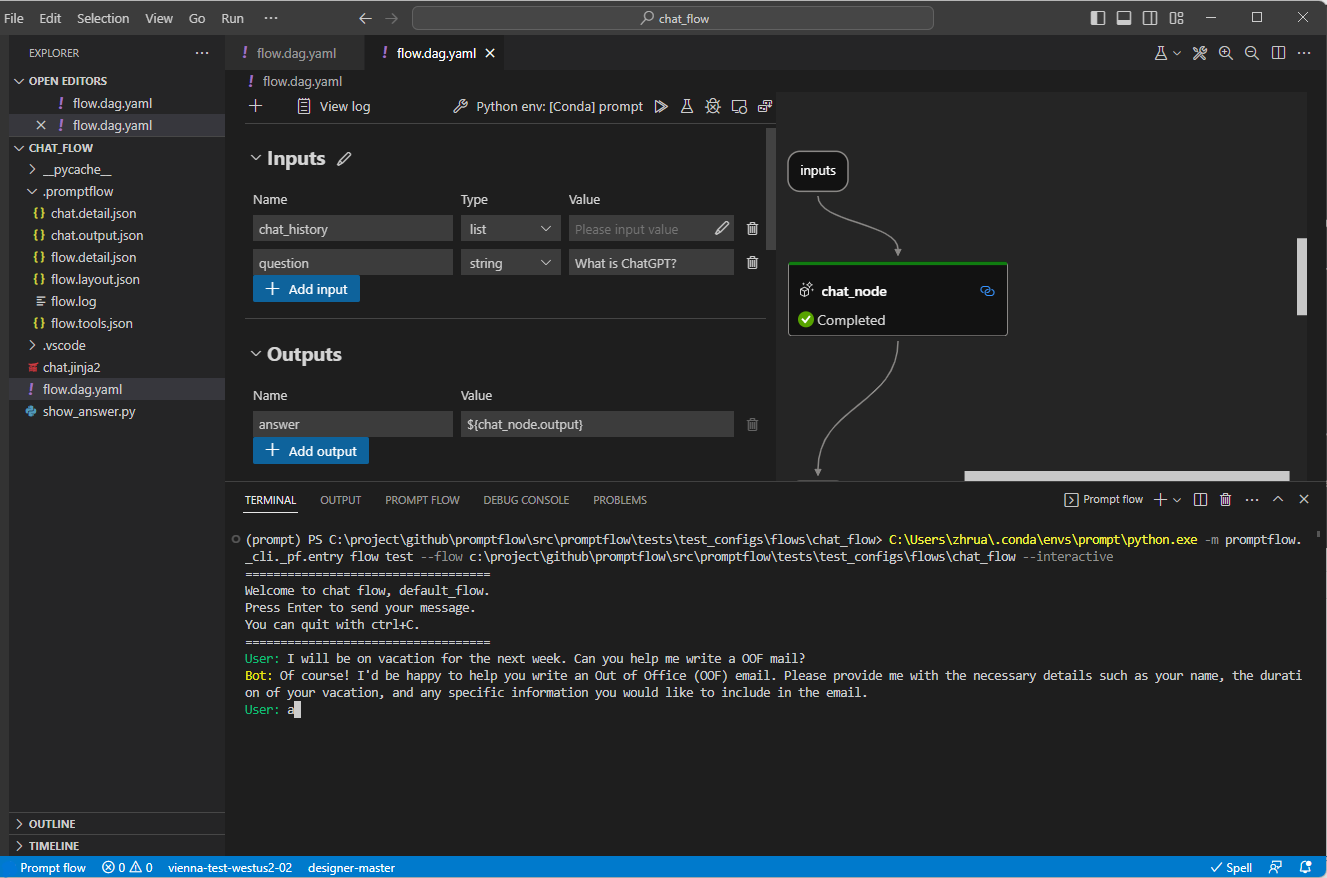Click the zoom in magnifier icon

click(1226, 53)
